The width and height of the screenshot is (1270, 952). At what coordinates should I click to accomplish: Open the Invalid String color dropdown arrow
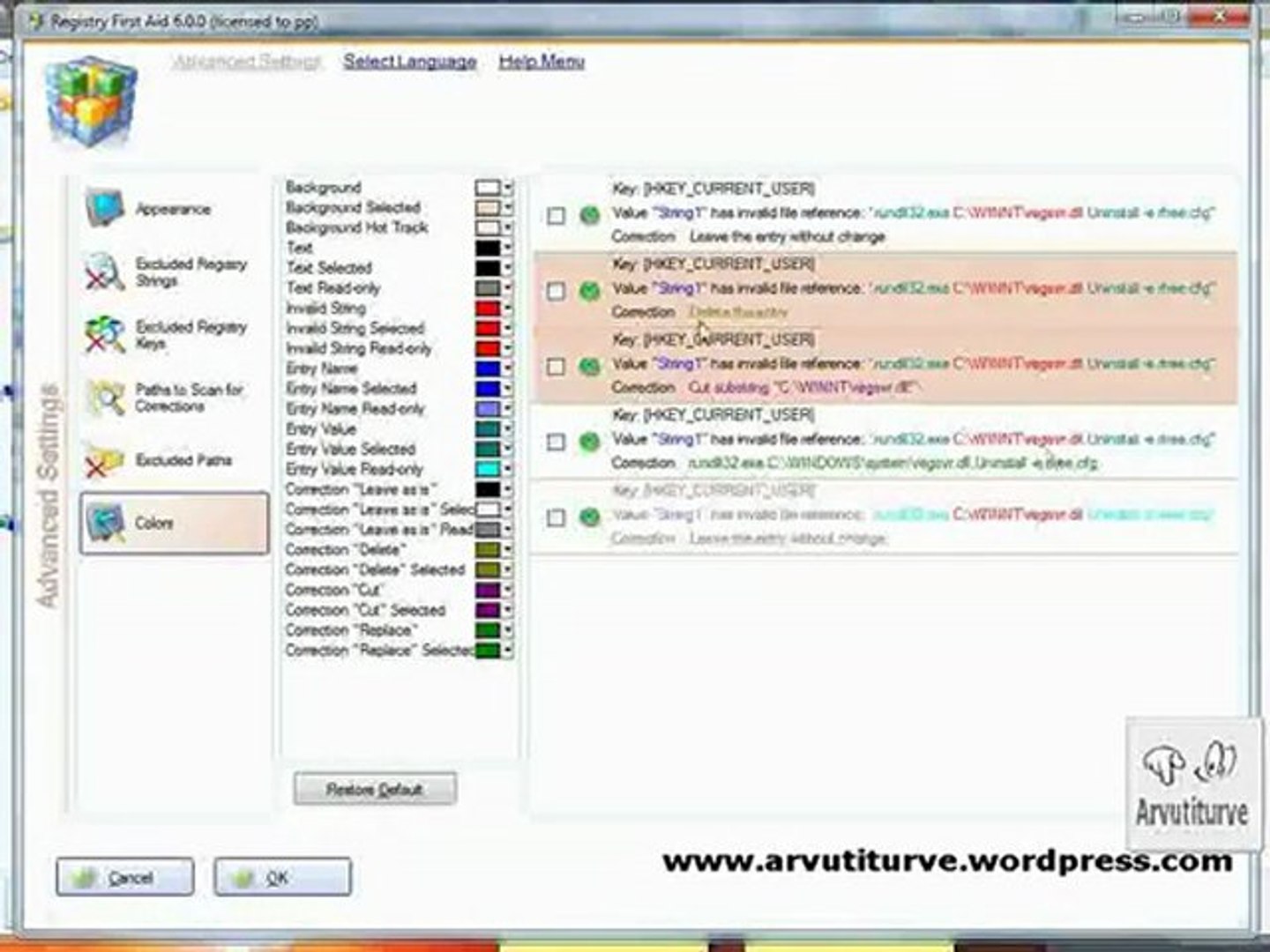point(507,309)
